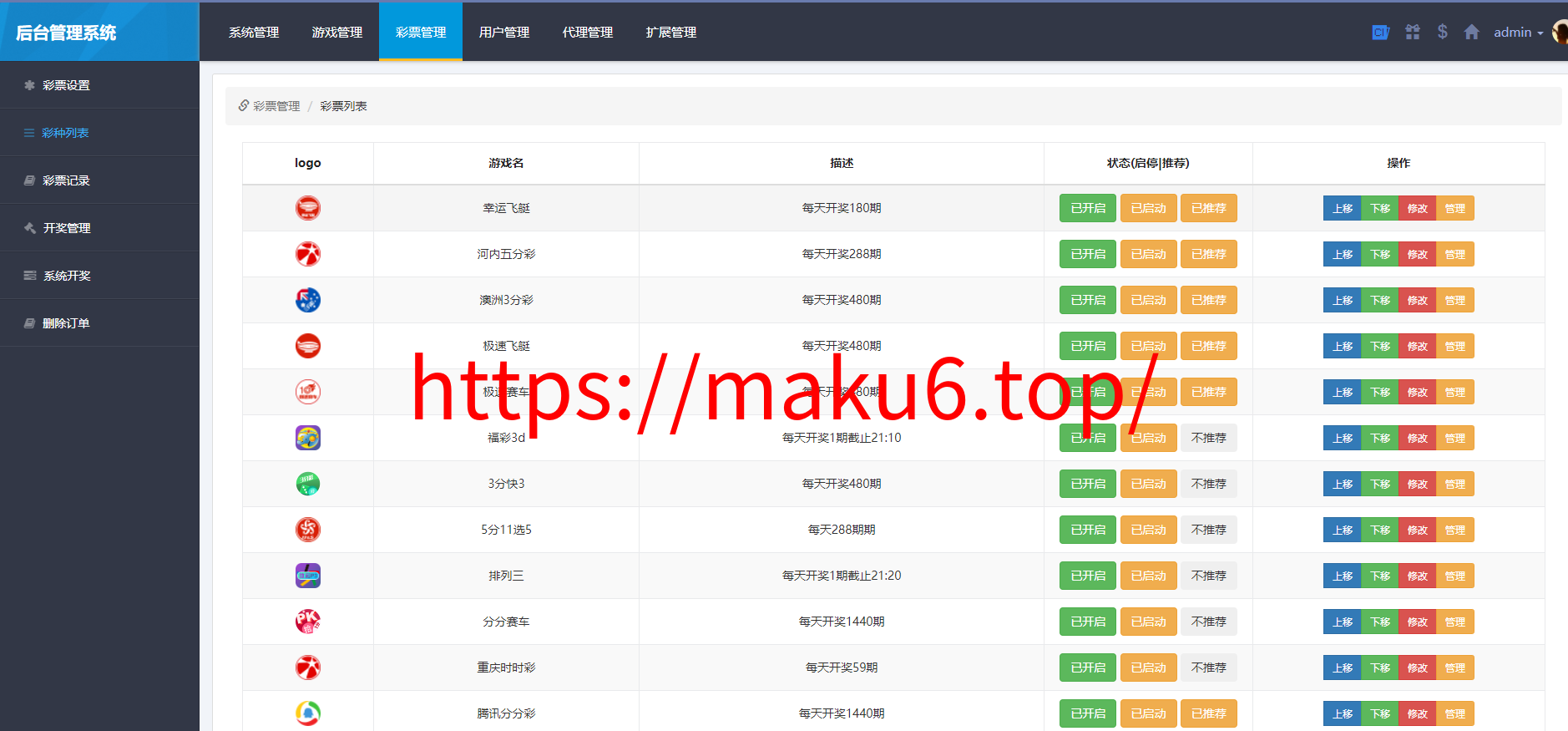
Task: Toggle 已启动 status for 河内五分彩
Action: pos(1148,254)
